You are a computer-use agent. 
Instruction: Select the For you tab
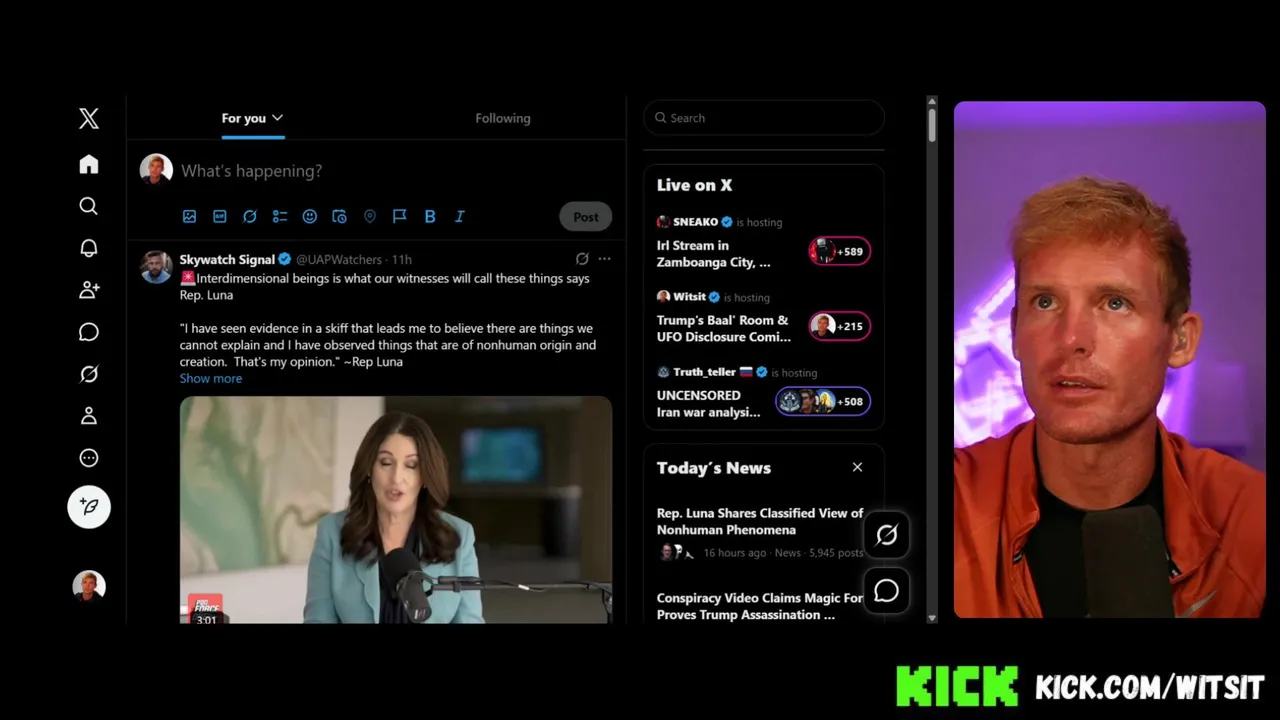(244, 118)
